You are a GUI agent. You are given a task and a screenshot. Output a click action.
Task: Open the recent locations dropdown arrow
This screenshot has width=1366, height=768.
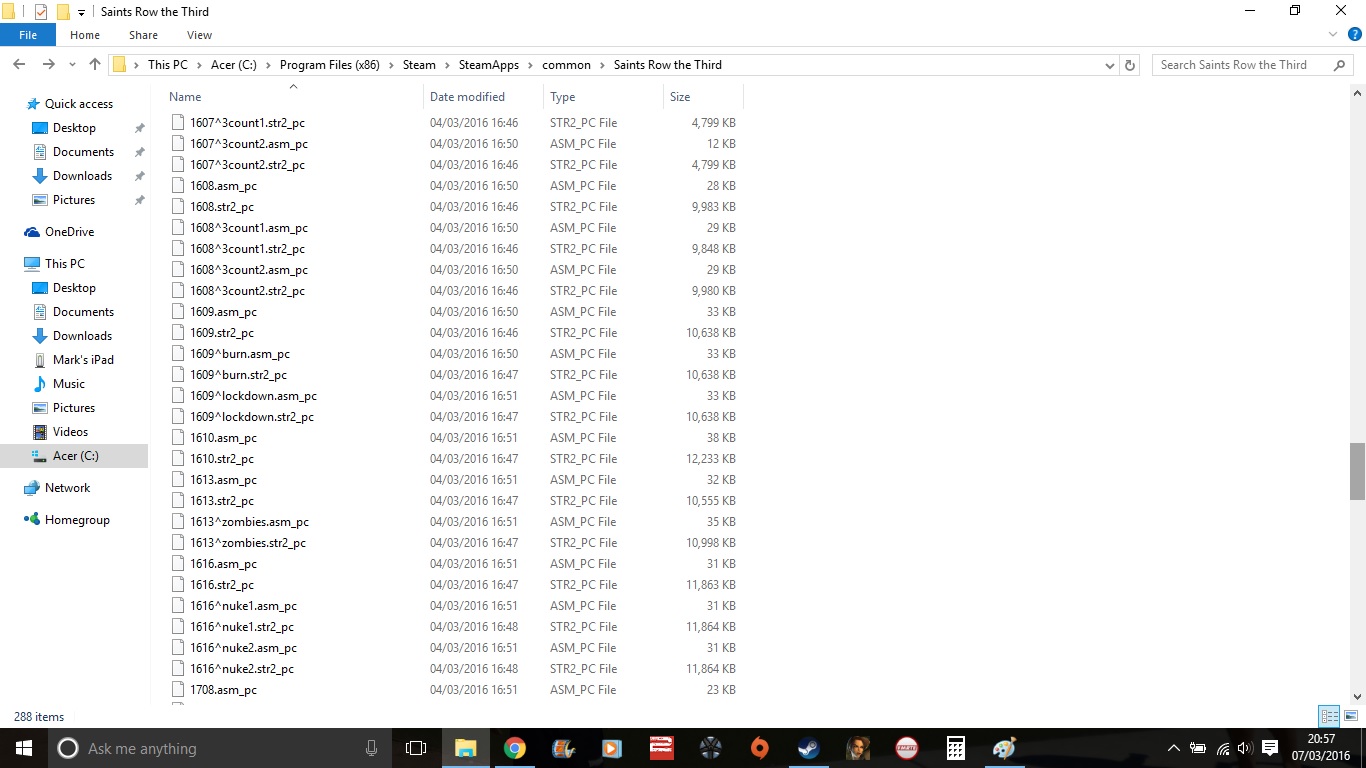click(x=72, y=65)
